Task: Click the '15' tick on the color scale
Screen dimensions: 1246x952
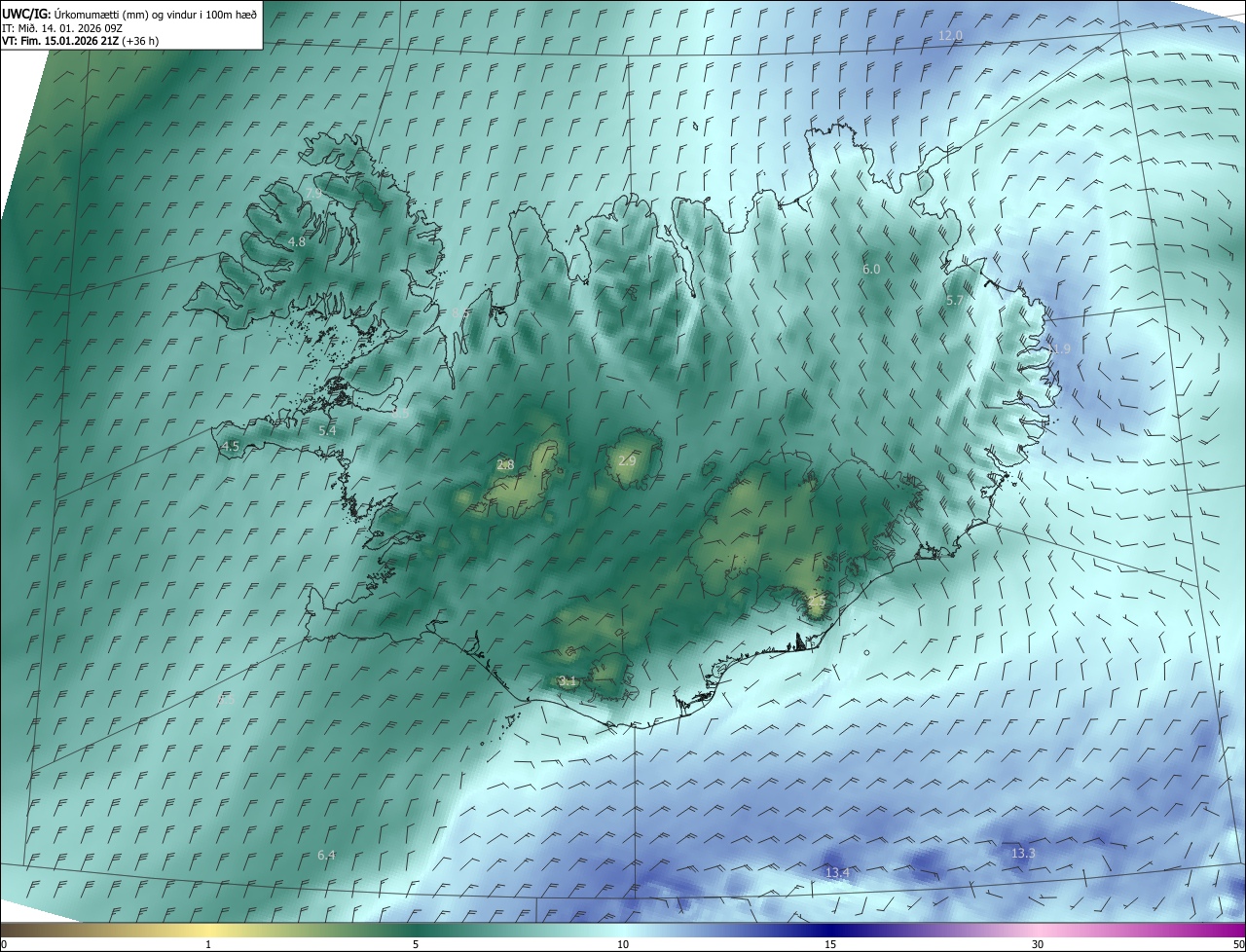Action: coord(830,944)
